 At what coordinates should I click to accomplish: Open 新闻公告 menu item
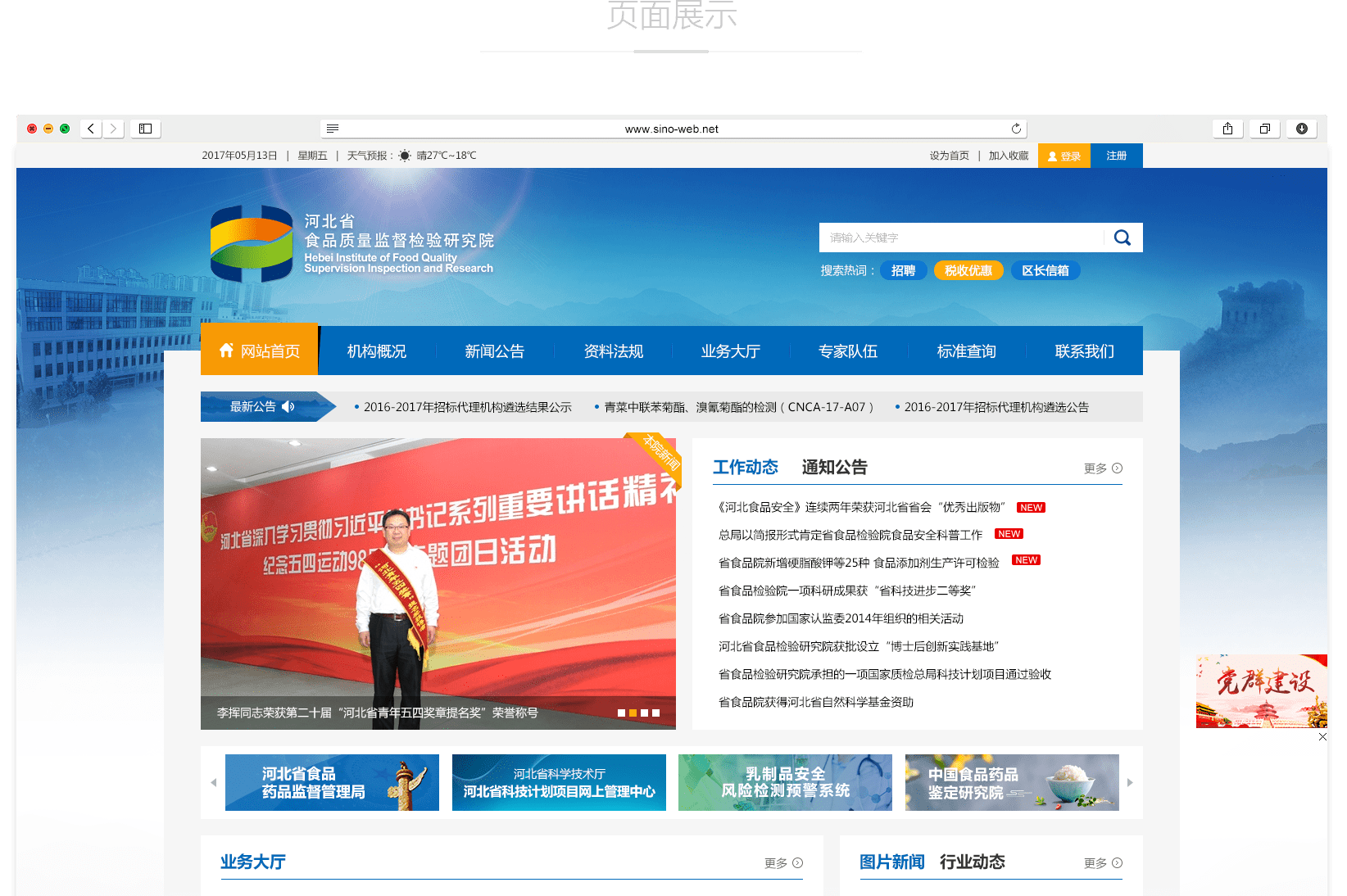tap(495, 351)
